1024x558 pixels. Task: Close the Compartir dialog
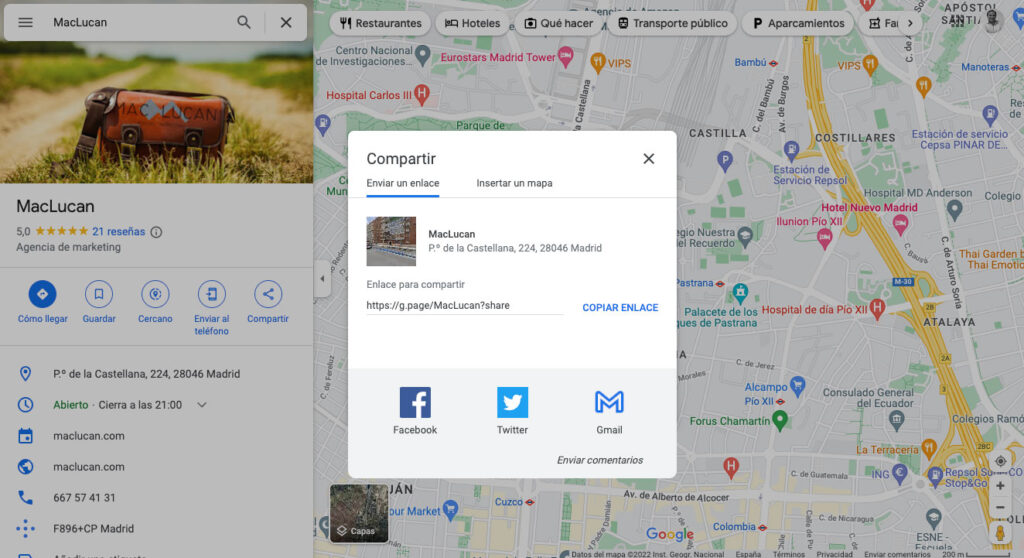(x=648, y=159)
